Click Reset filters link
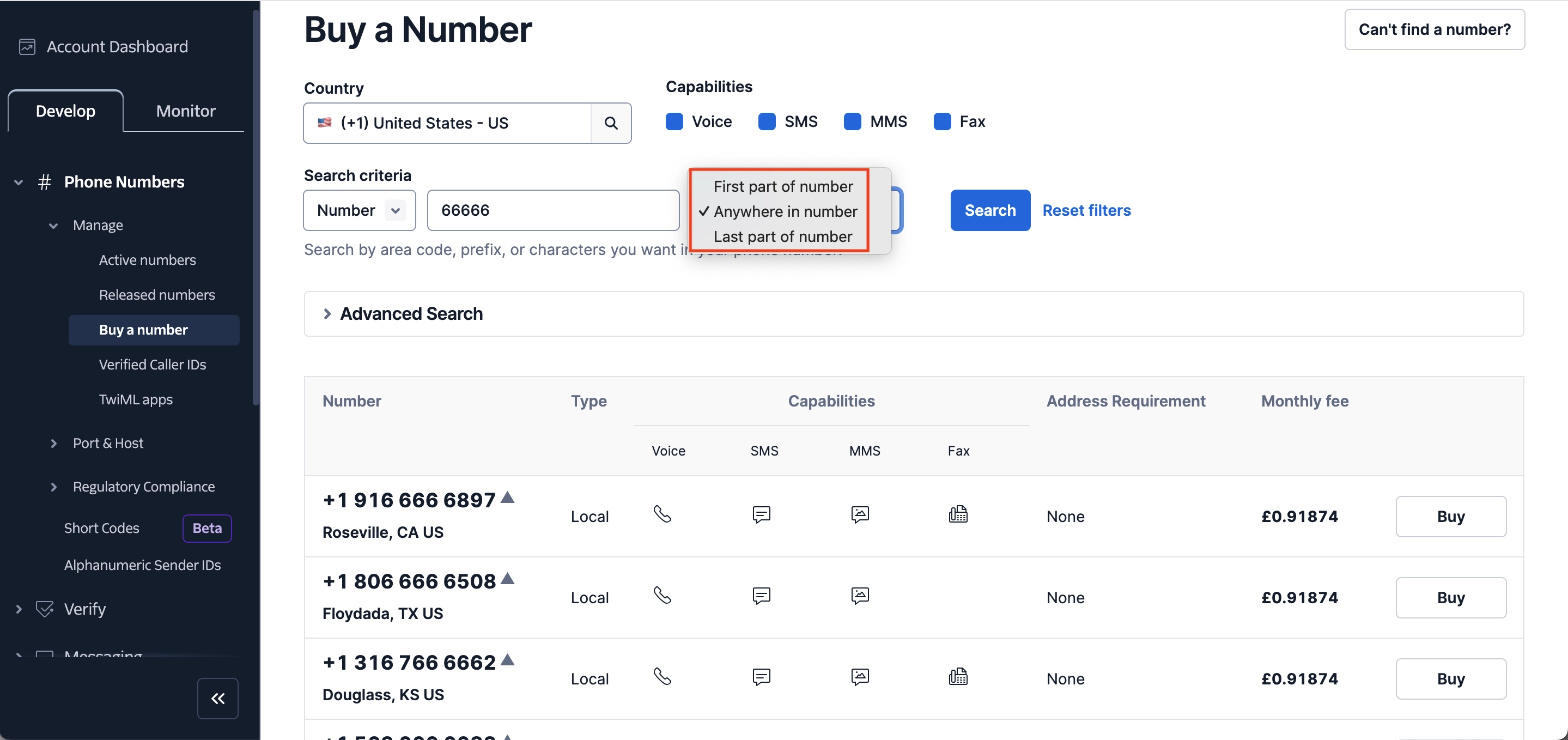 tap(1087, 209)
